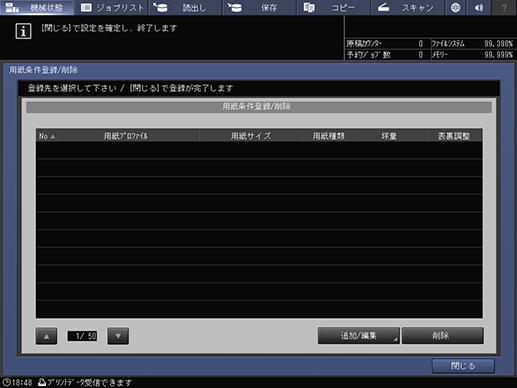Screen dimensions: 517x388
Task: Click the page indicator 1/50
Action: tap(82, 336)
